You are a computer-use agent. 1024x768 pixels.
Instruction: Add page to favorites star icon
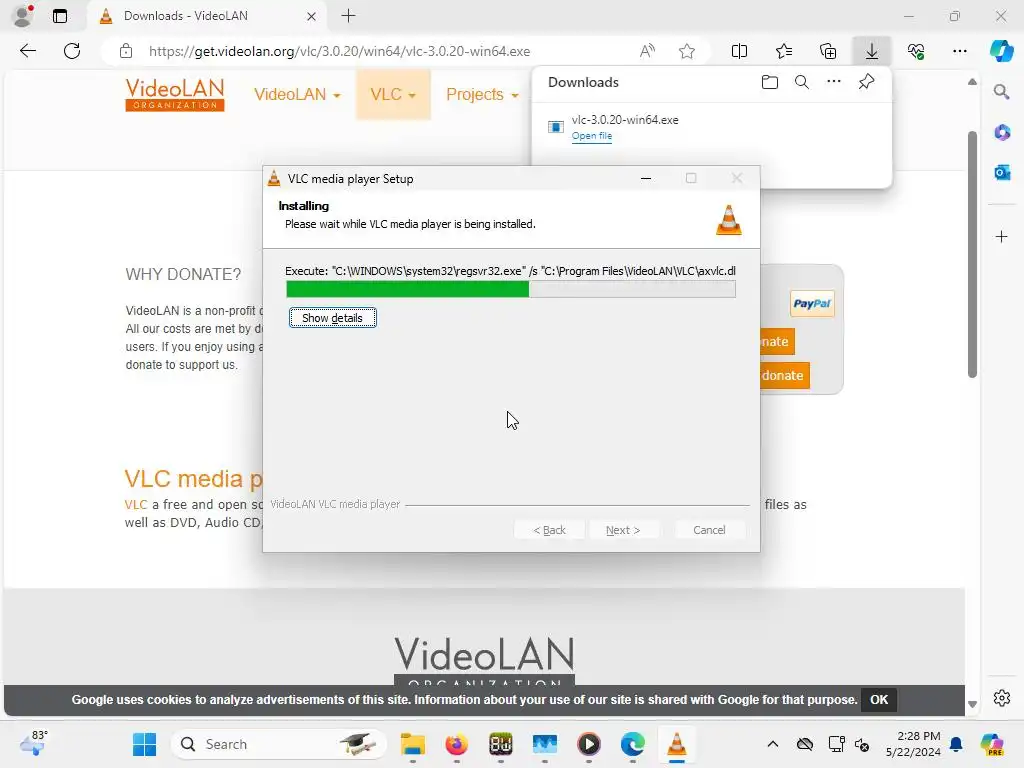(x=686, y=51)
